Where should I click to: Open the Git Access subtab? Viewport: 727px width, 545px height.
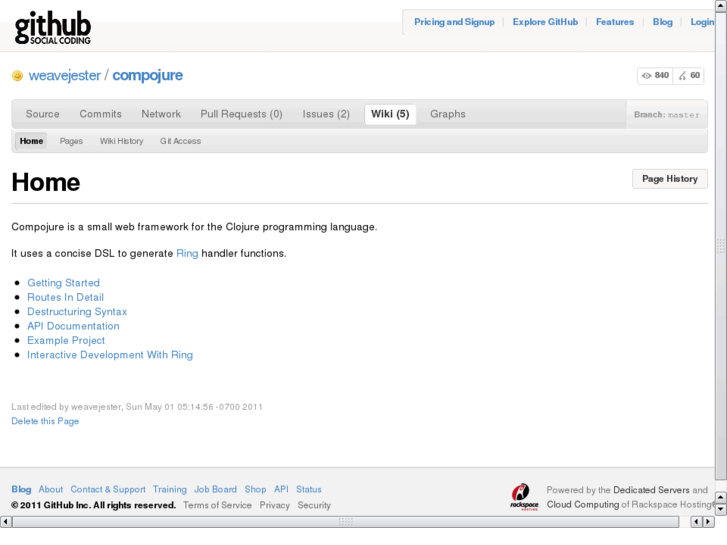pyautogui.click(x=180, y=141)
